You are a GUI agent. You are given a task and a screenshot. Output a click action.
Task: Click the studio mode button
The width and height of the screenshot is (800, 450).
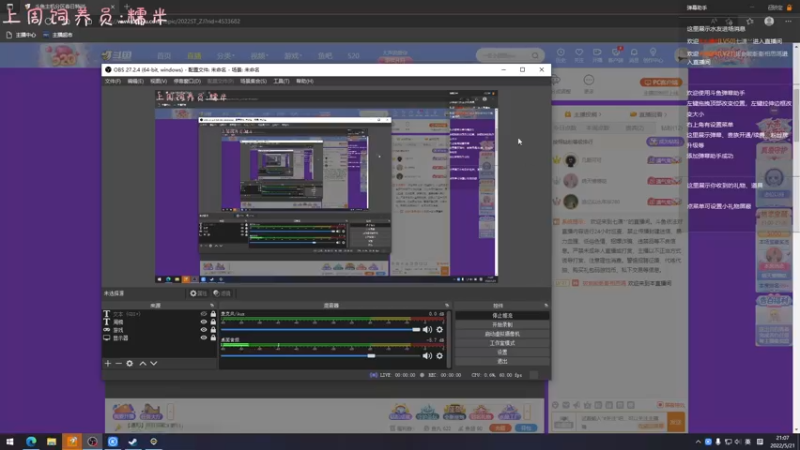502,343
